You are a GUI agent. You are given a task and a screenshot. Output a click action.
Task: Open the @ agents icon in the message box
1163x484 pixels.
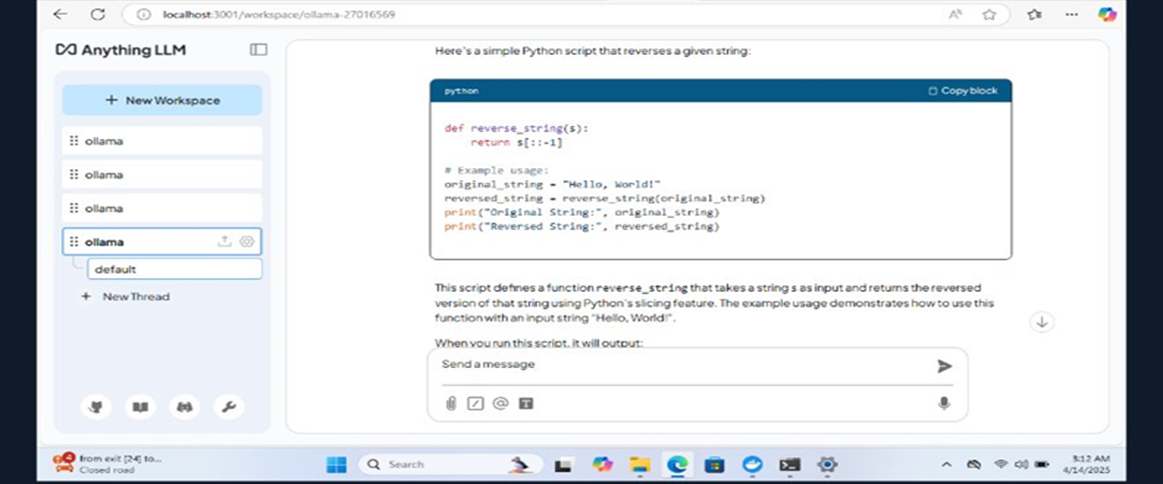(501, 404)
